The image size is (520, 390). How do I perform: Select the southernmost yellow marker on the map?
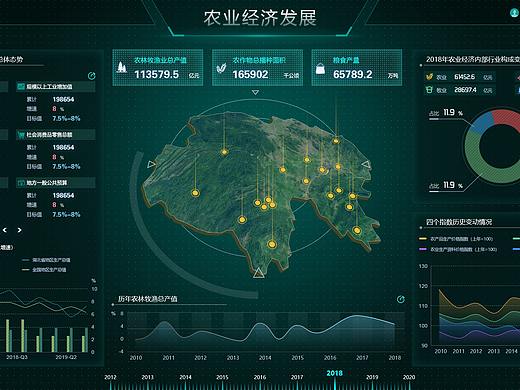point(272,245)
